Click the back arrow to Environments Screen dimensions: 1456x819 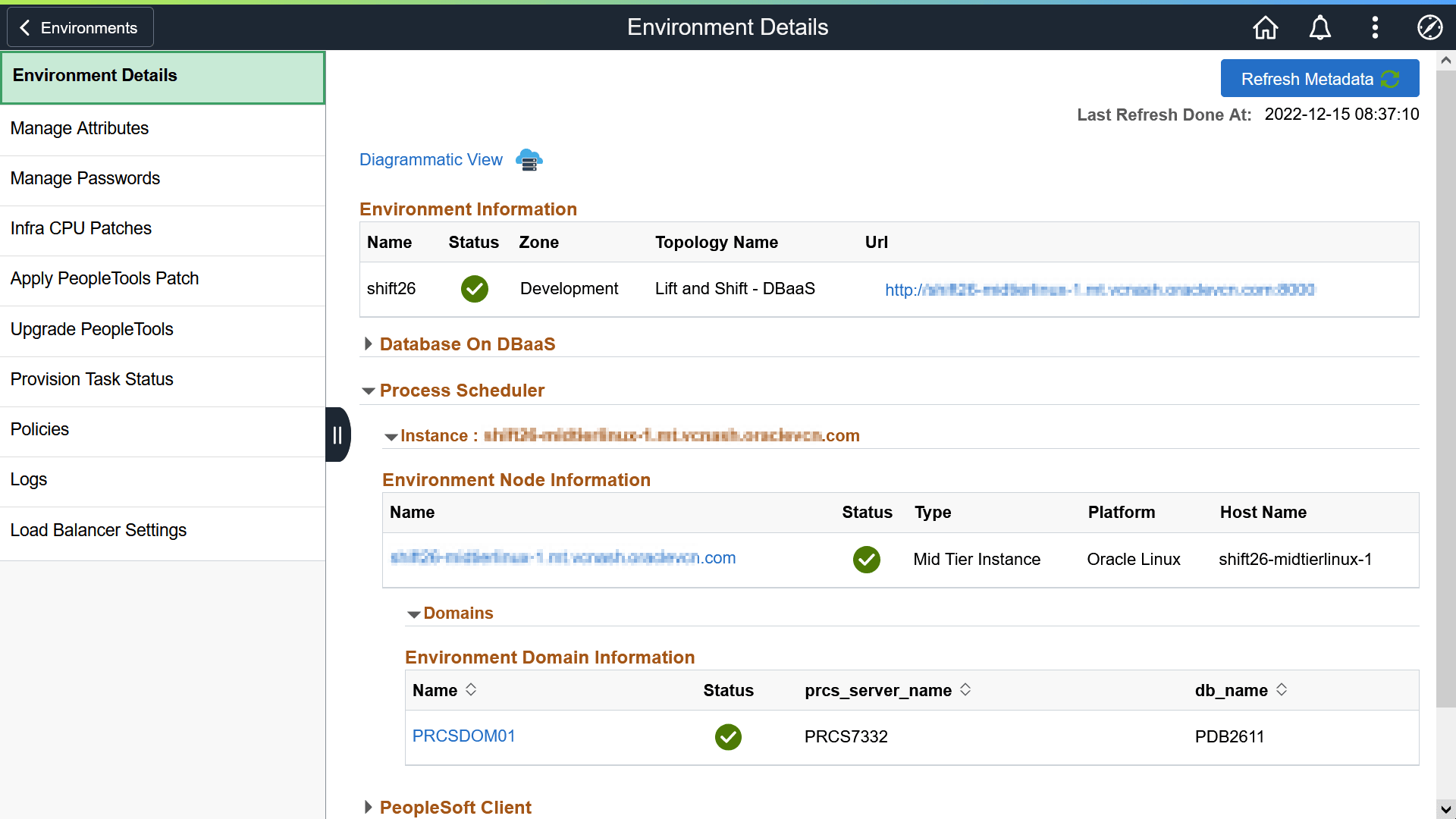pyautogui.click(x=25, y=27)
